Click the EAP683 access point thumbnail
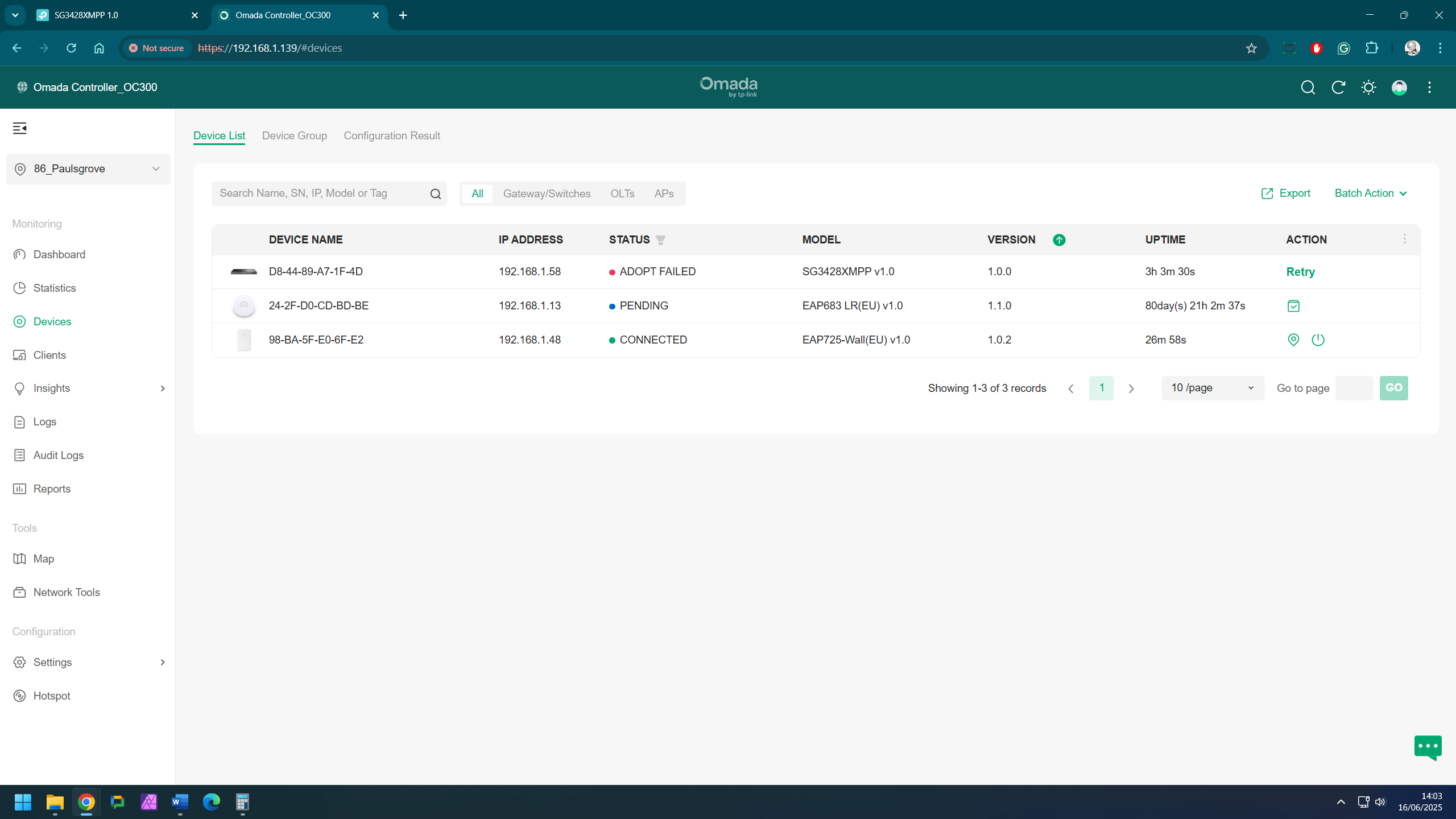This screenshot has height=819, width=1456. tap(244, 306)
